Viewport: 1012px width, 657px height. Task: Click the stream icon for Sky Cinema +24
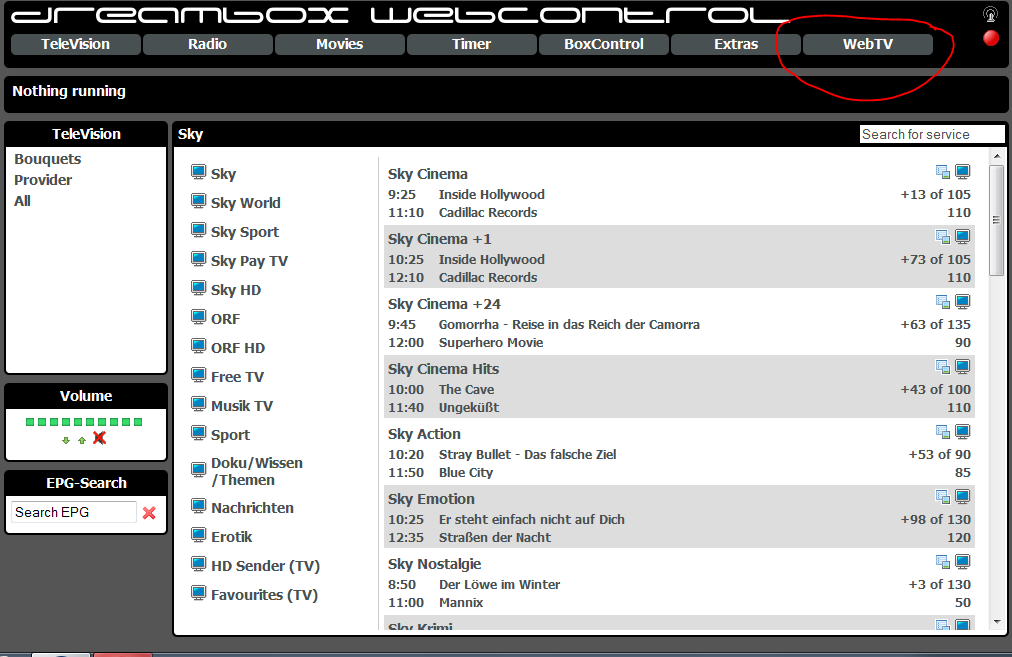962,302
